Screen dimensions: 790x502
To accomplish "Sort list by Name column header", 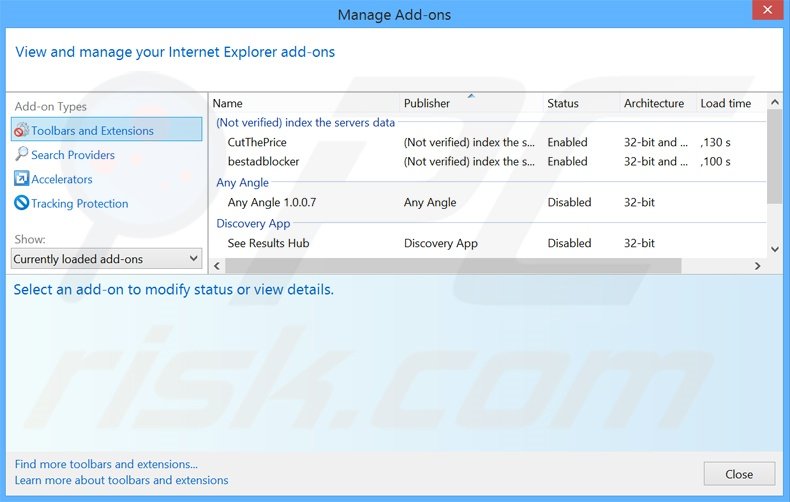I will pos(305,103).
